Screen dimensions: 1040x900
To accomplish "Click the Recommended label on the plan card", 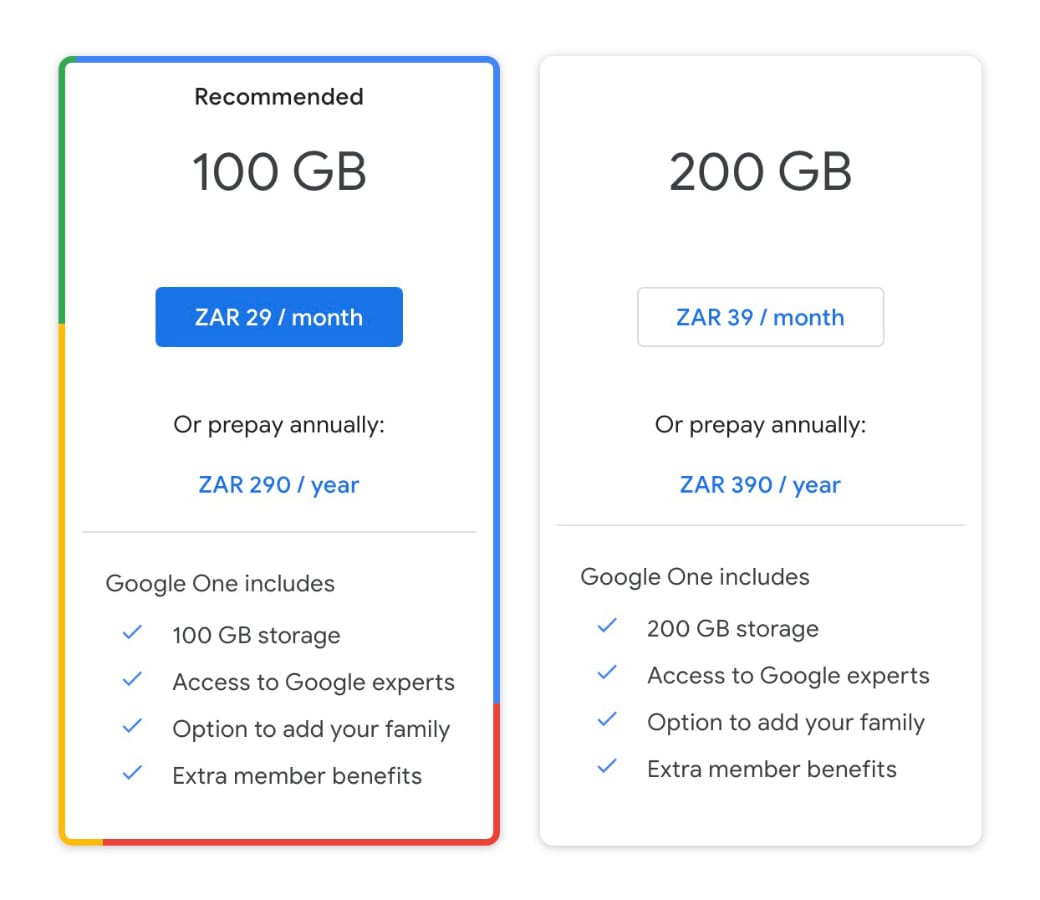I will (x=279, y=97).
